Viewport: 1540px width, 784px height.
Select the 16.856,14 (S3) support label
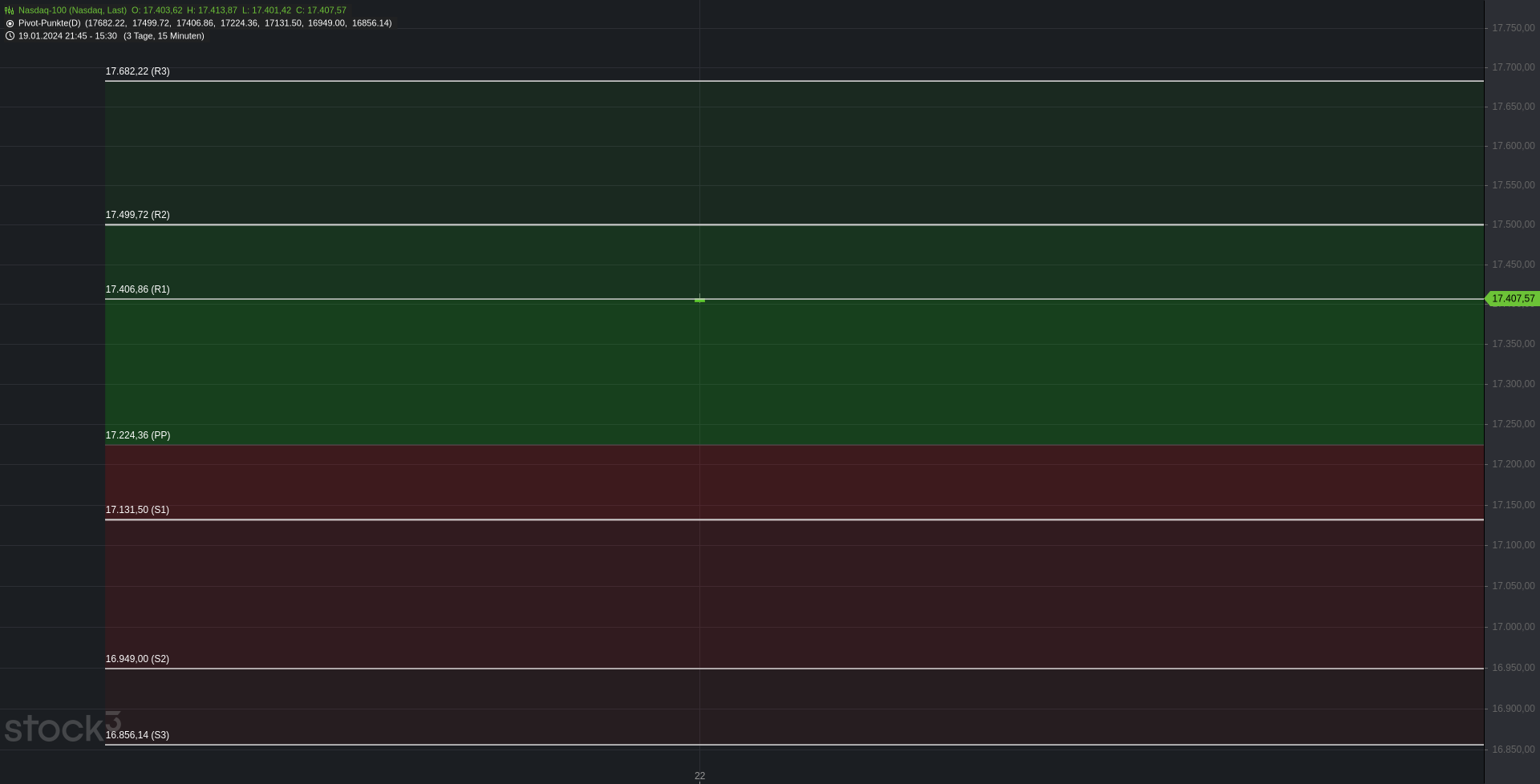(x=137, y=735)
